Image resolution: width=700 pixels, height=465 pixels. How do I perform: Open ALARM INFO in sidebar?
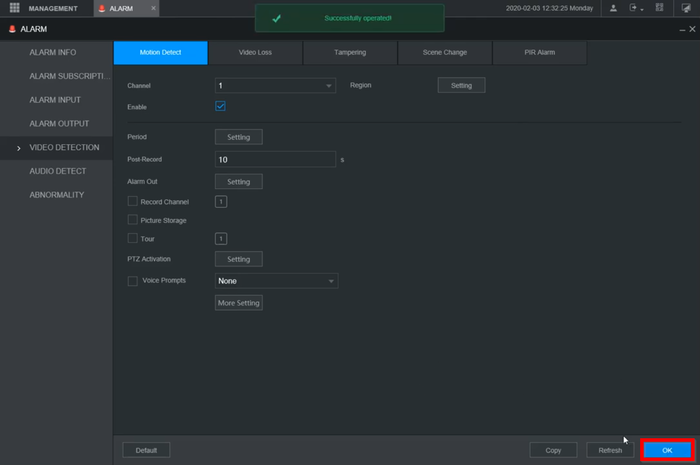pos(53,52)
